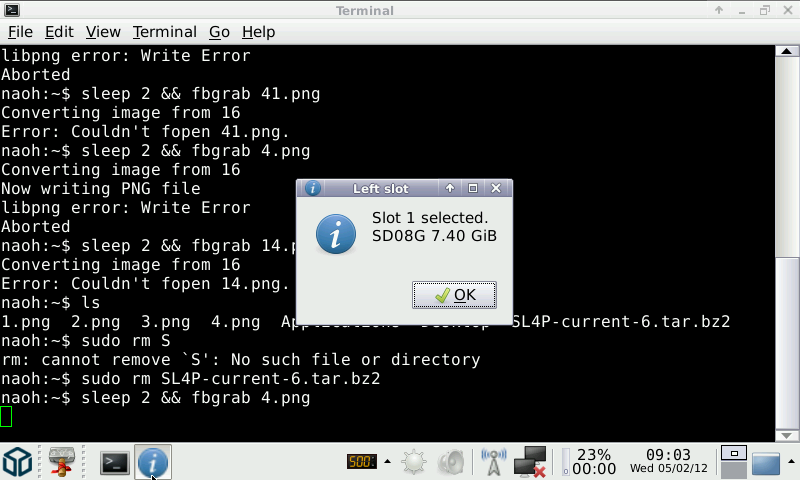Click the volume speaker icon
The image size is (800, 480).
click(451, 462)
